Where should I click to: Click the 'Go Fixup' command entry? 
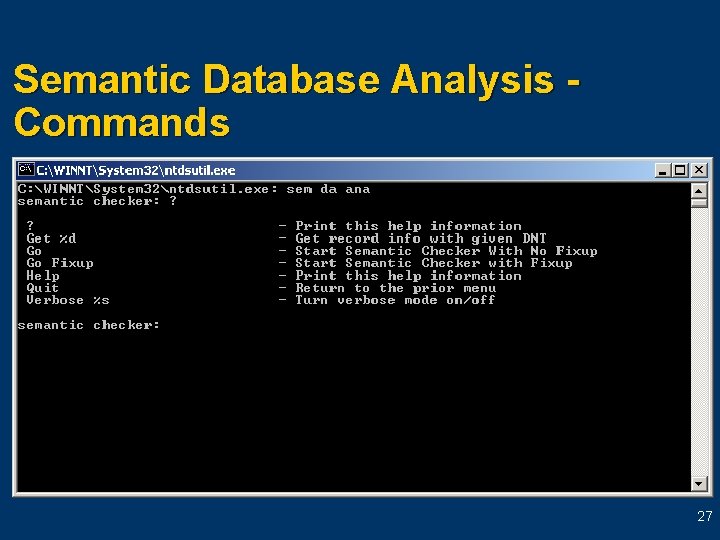coord(60,263)
